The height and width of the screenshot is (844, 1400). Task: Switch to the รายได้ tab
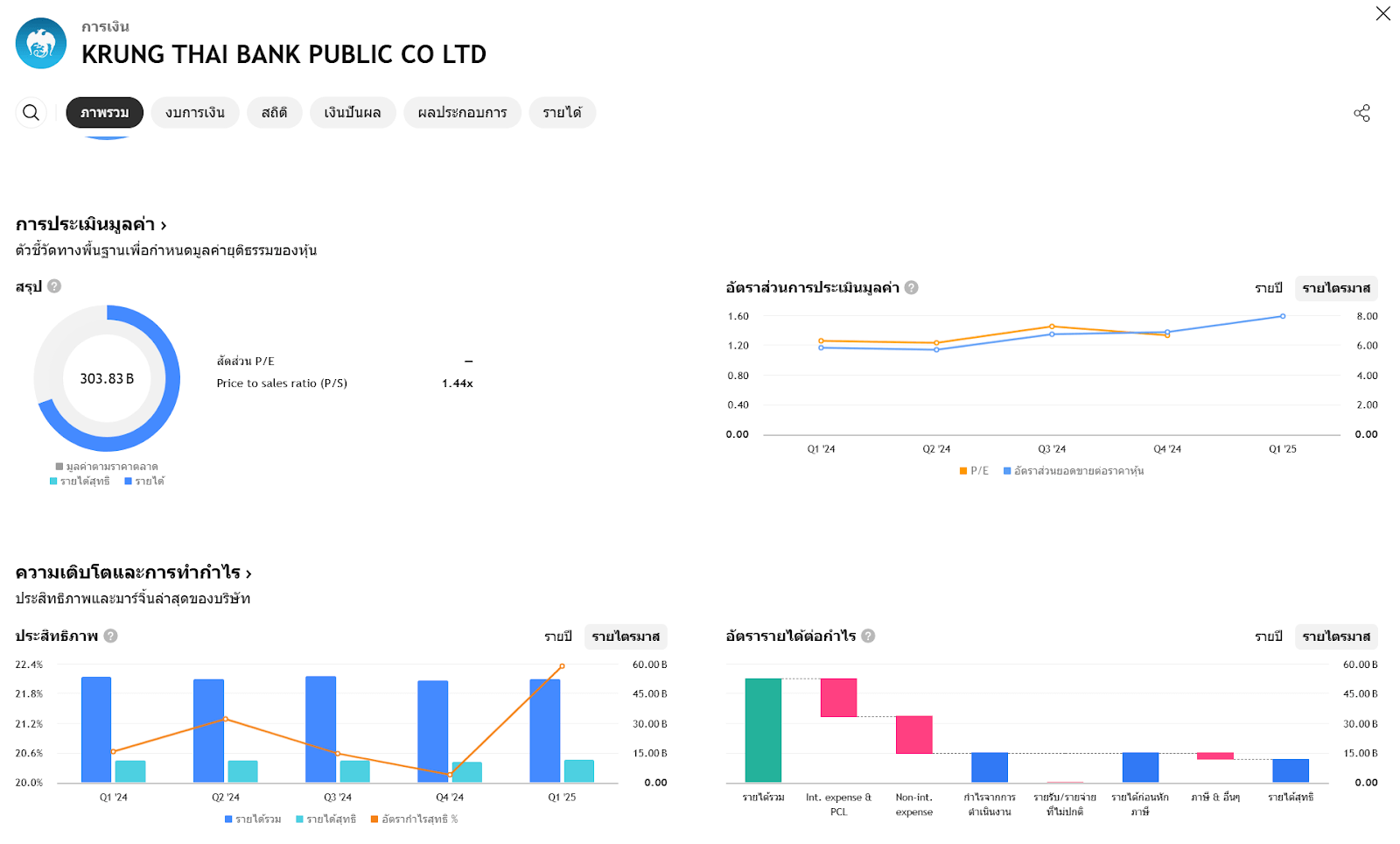click(x=562, y=113)
